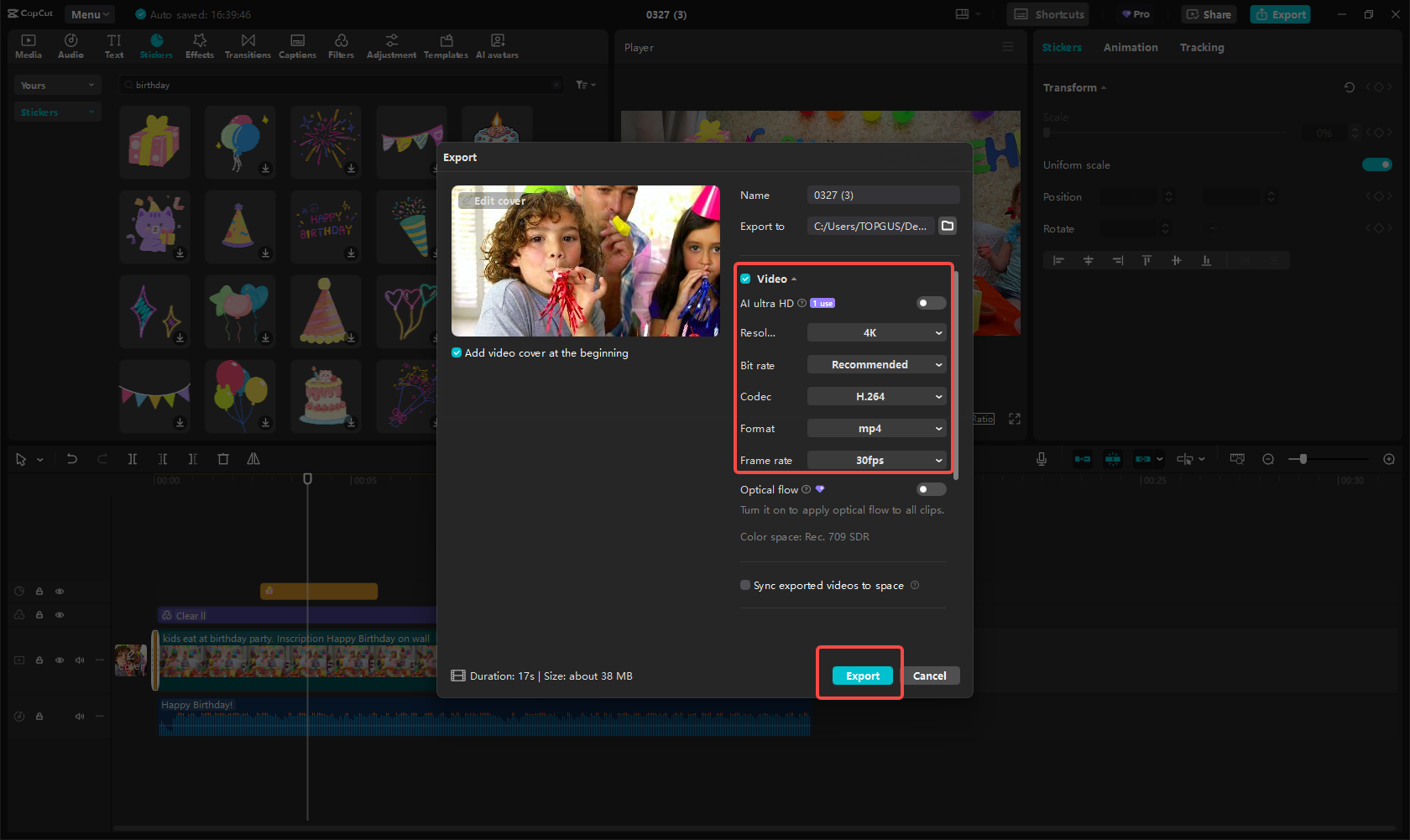Cancel the Export dialog
The height and width of the screenshot is (840, 1410).
(930, 676)
